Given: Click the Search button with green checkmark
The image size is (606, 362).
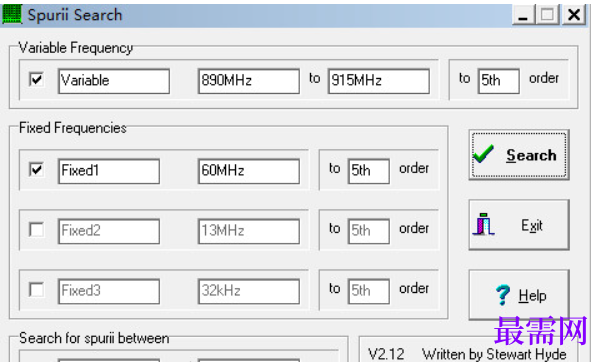Looking at the screenshot, I should click(x=519, y=155).
